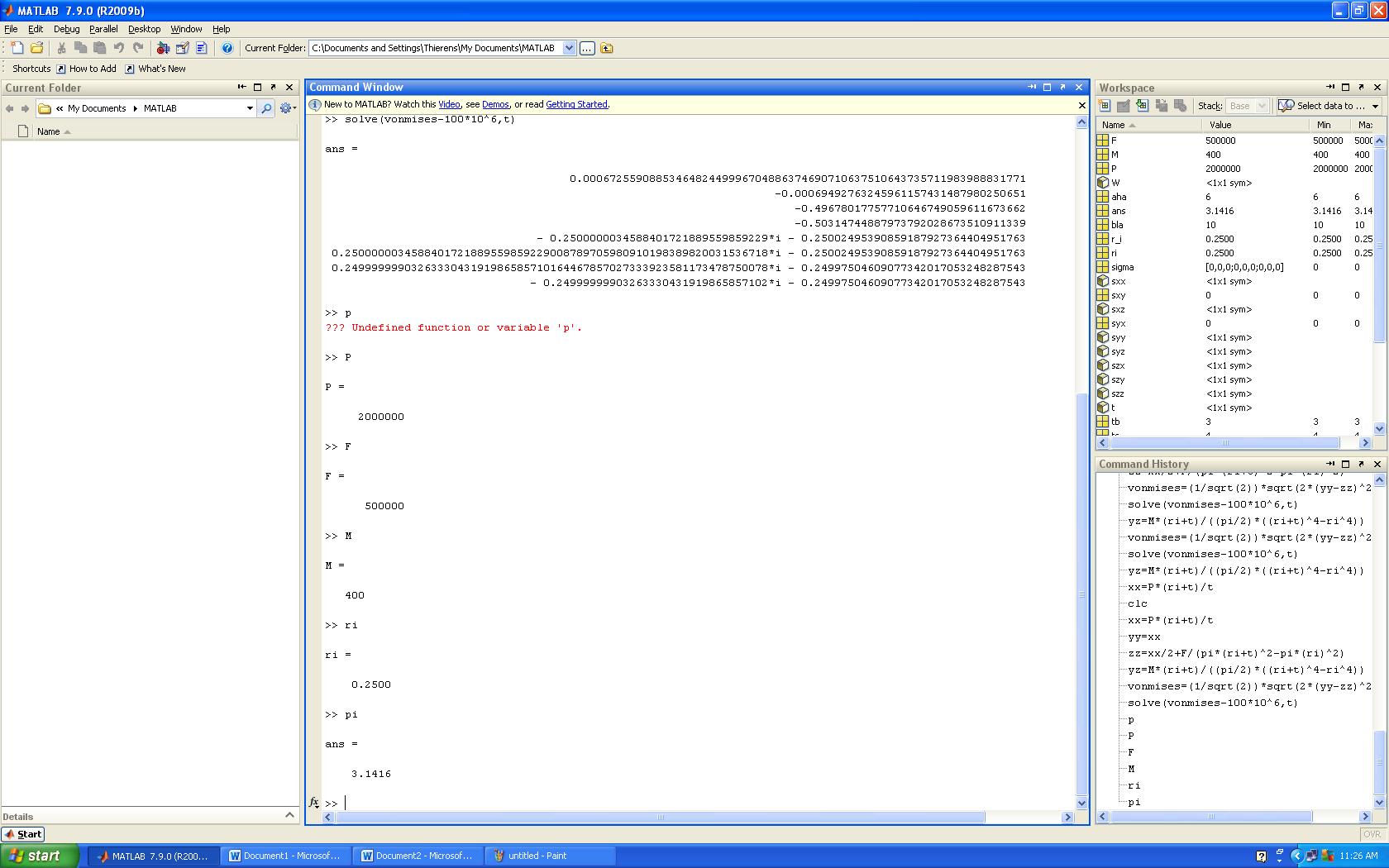Go forward in Current Folder browser
The image size is (1389, 868).
(25, 108)
